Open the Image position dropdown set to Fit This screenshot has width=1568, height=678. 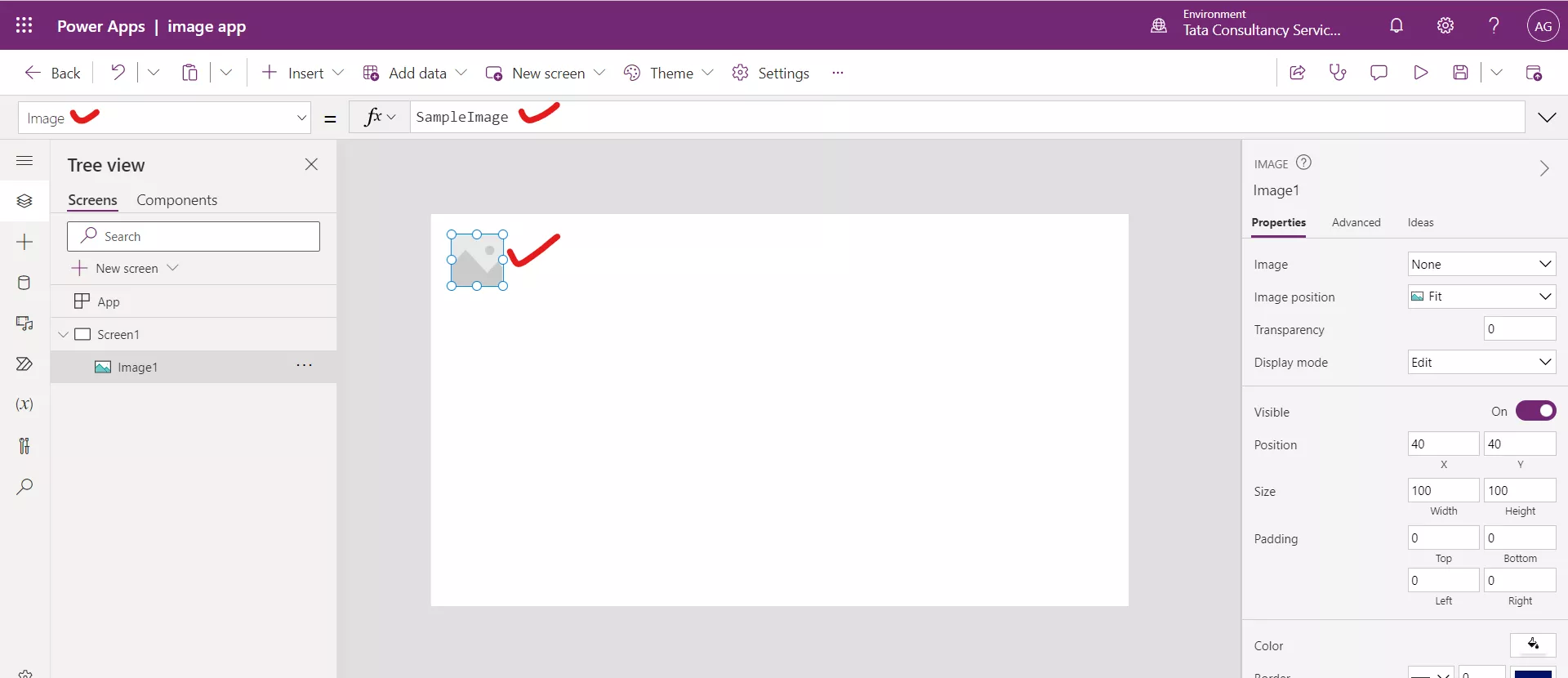1481,297
